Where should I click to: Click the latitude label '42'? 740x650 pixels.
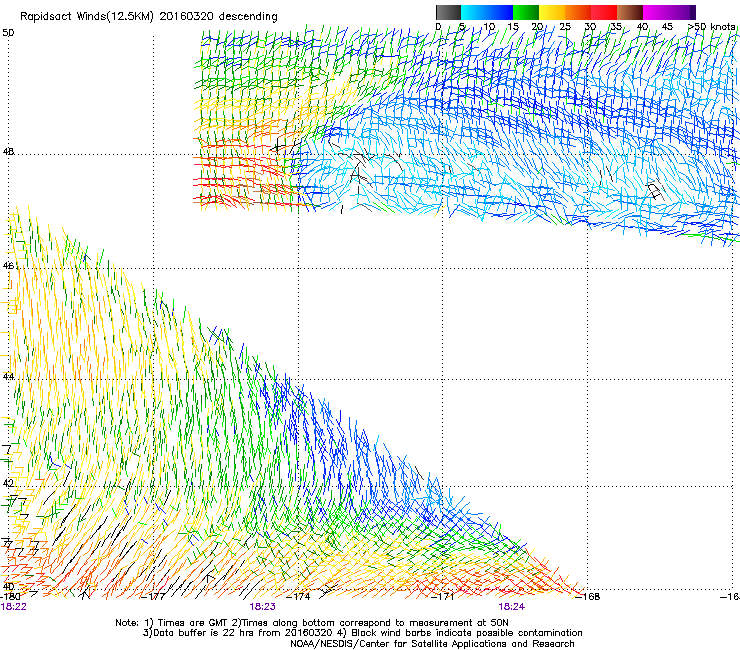click(x=8, y=483)
